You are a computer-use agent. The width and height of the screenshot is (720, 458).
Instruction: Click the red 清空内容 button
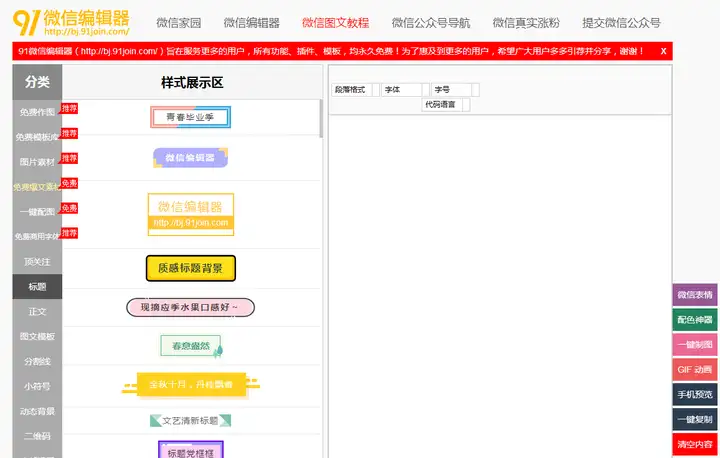(x=695, y=444)
